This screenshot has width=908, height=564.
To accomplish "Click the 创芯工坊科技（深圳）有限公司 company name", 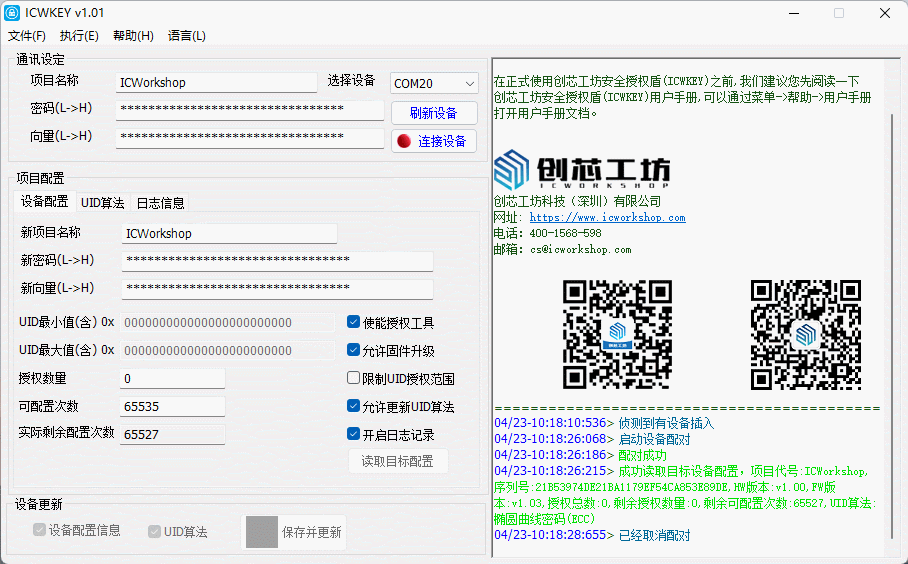I will pyautogui.click(x=577, y=202).
